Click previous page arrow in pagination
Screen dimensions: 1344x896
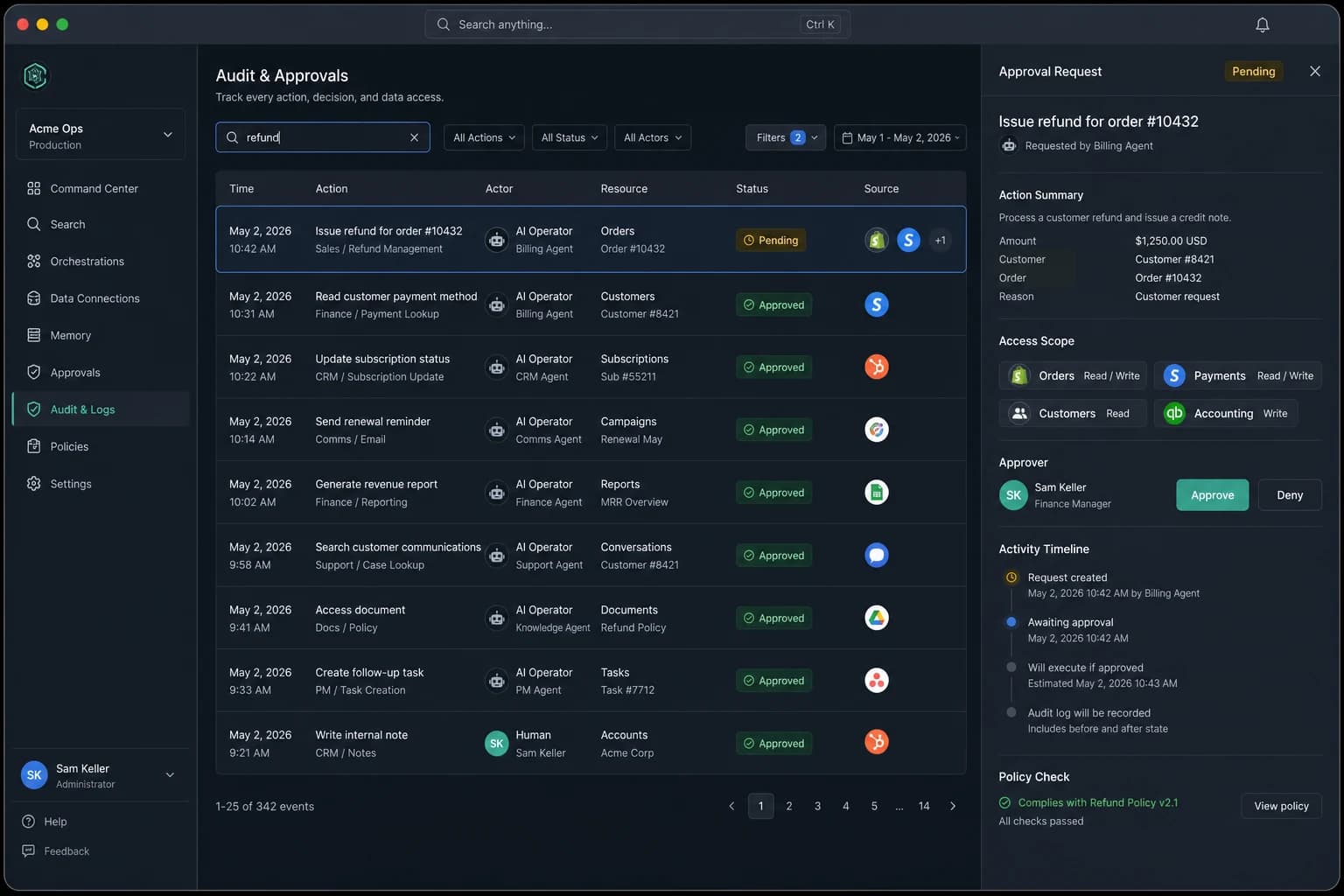pyautogui.click(x=731, y=806)
